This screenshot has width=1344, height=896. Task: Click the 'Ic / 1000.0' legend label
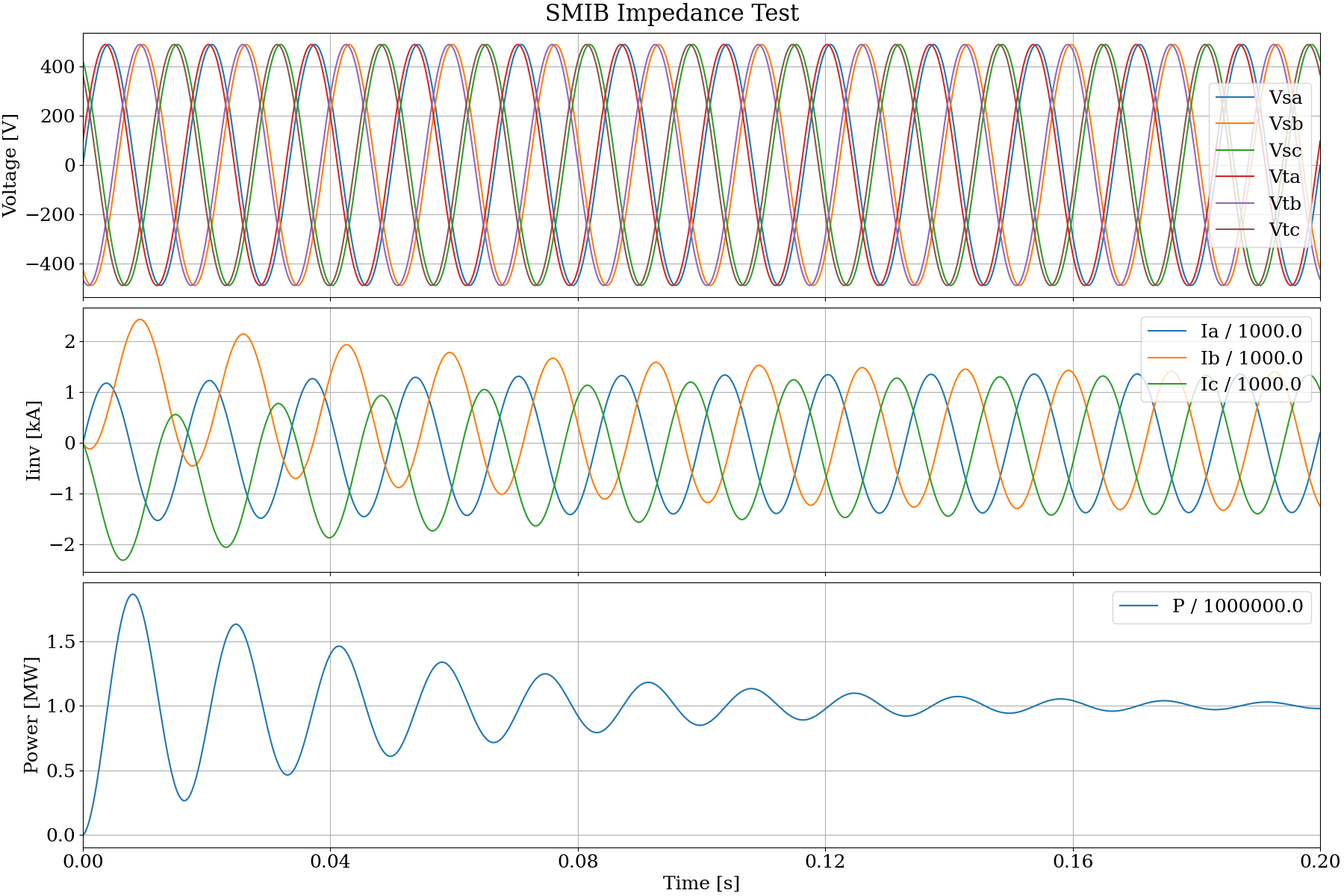click(1251, 384)
